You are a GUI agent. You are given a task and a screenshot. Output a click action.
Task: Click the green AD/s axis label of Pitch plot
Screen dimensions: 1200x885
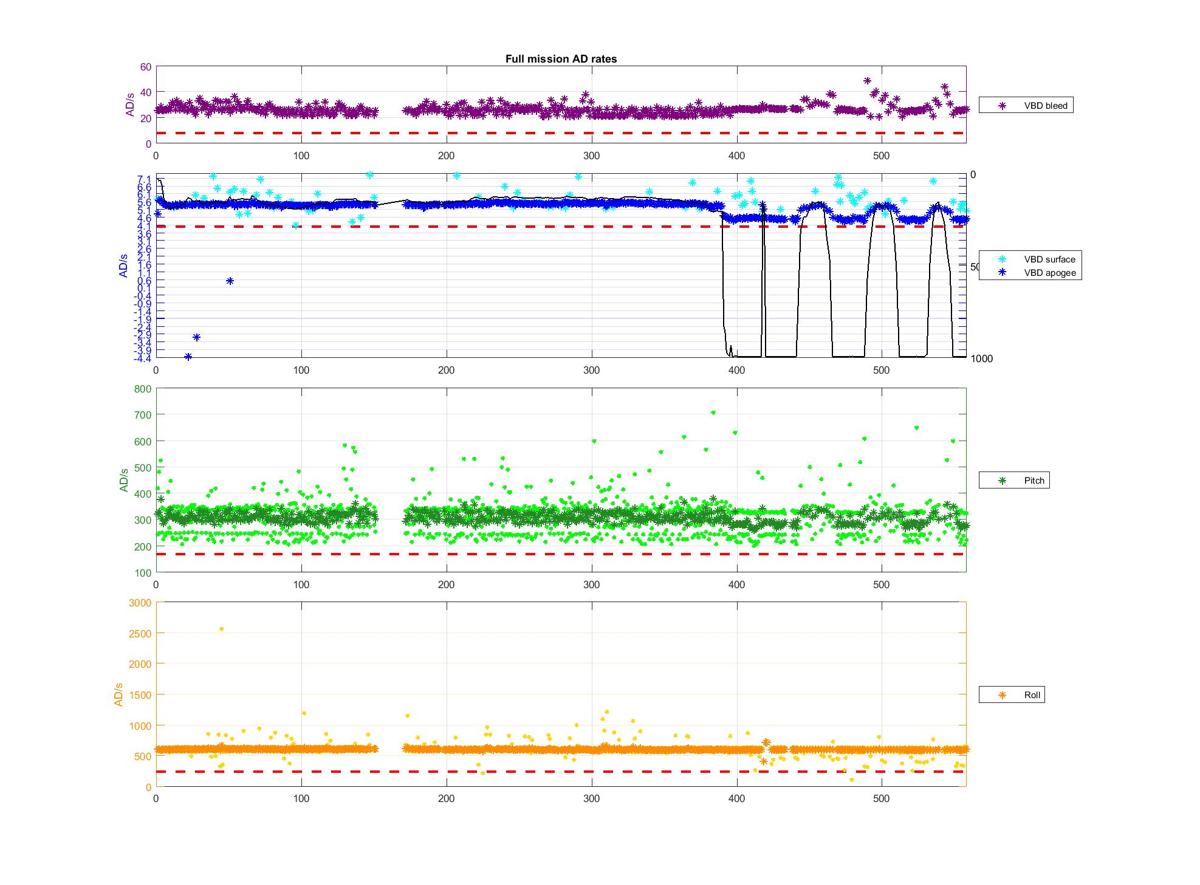click(124, 480)
